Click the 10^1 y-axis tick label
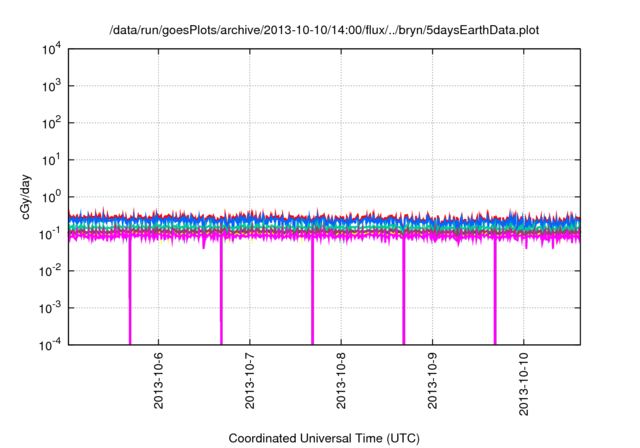 (52, 160)
